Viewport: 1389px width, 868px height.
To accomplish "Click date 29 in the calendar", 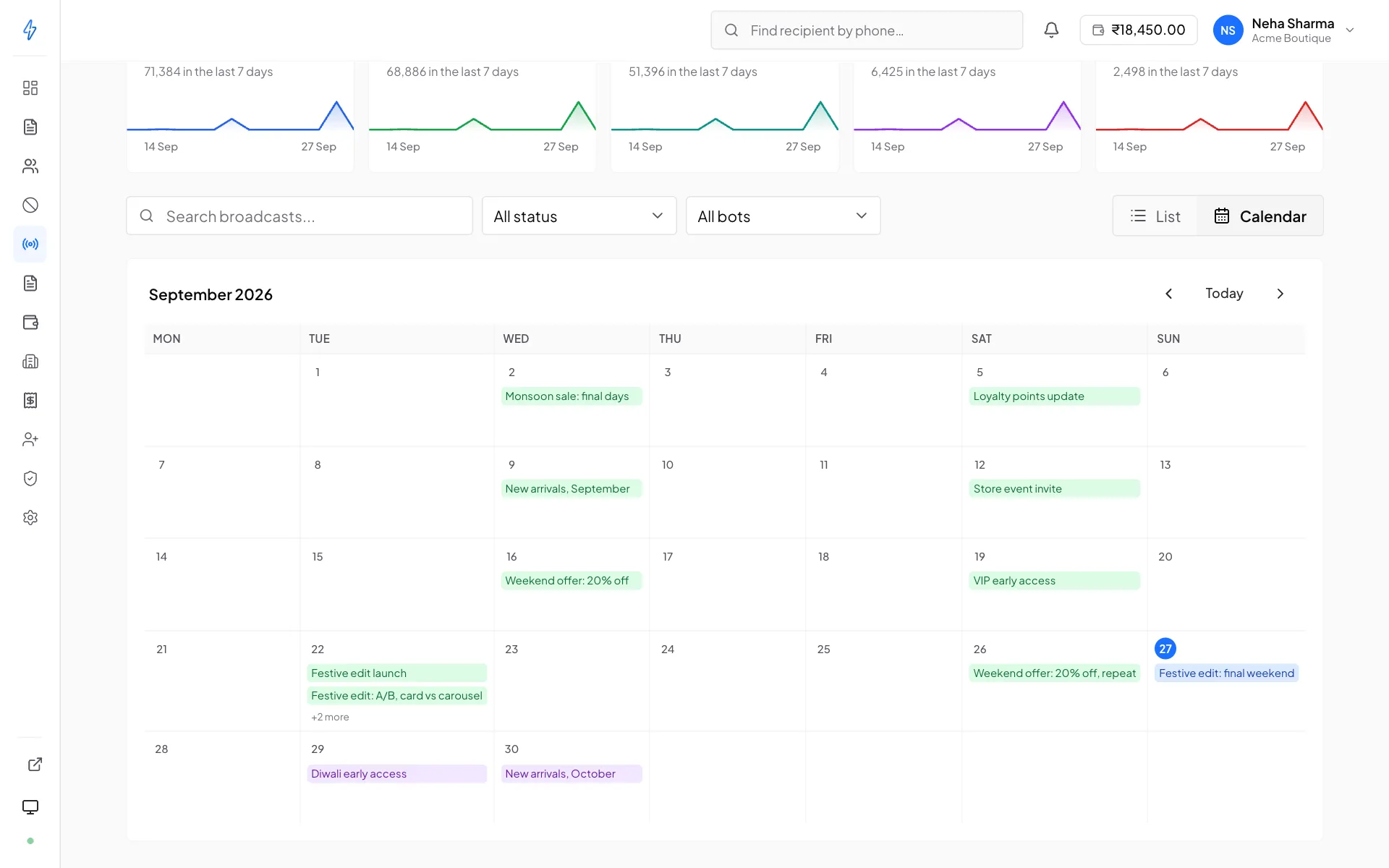I will point(318,749).
